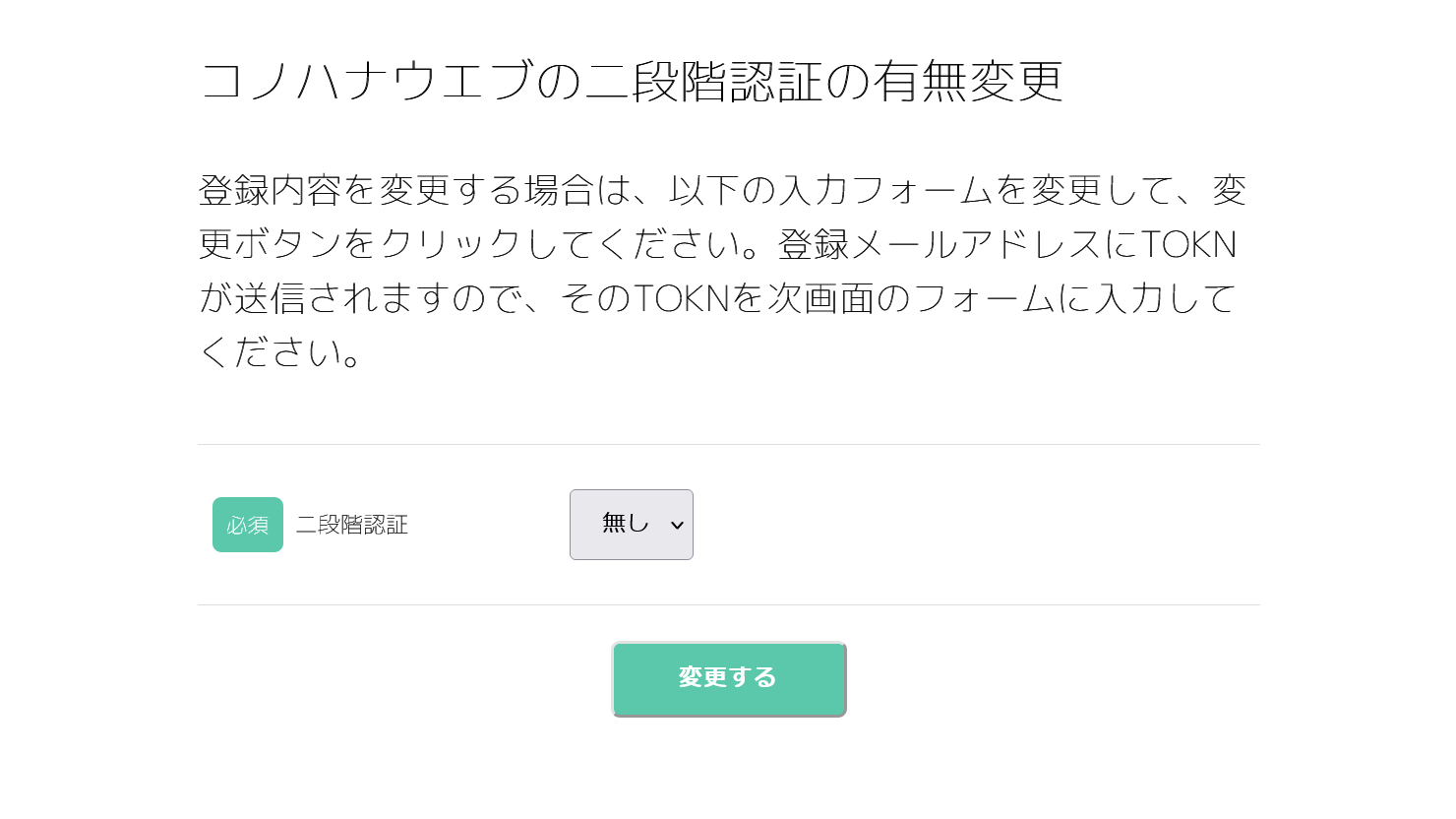Click the divider line below the form row
The image size is (1456, 819).
pyautogui.click(x=728, y=605)
